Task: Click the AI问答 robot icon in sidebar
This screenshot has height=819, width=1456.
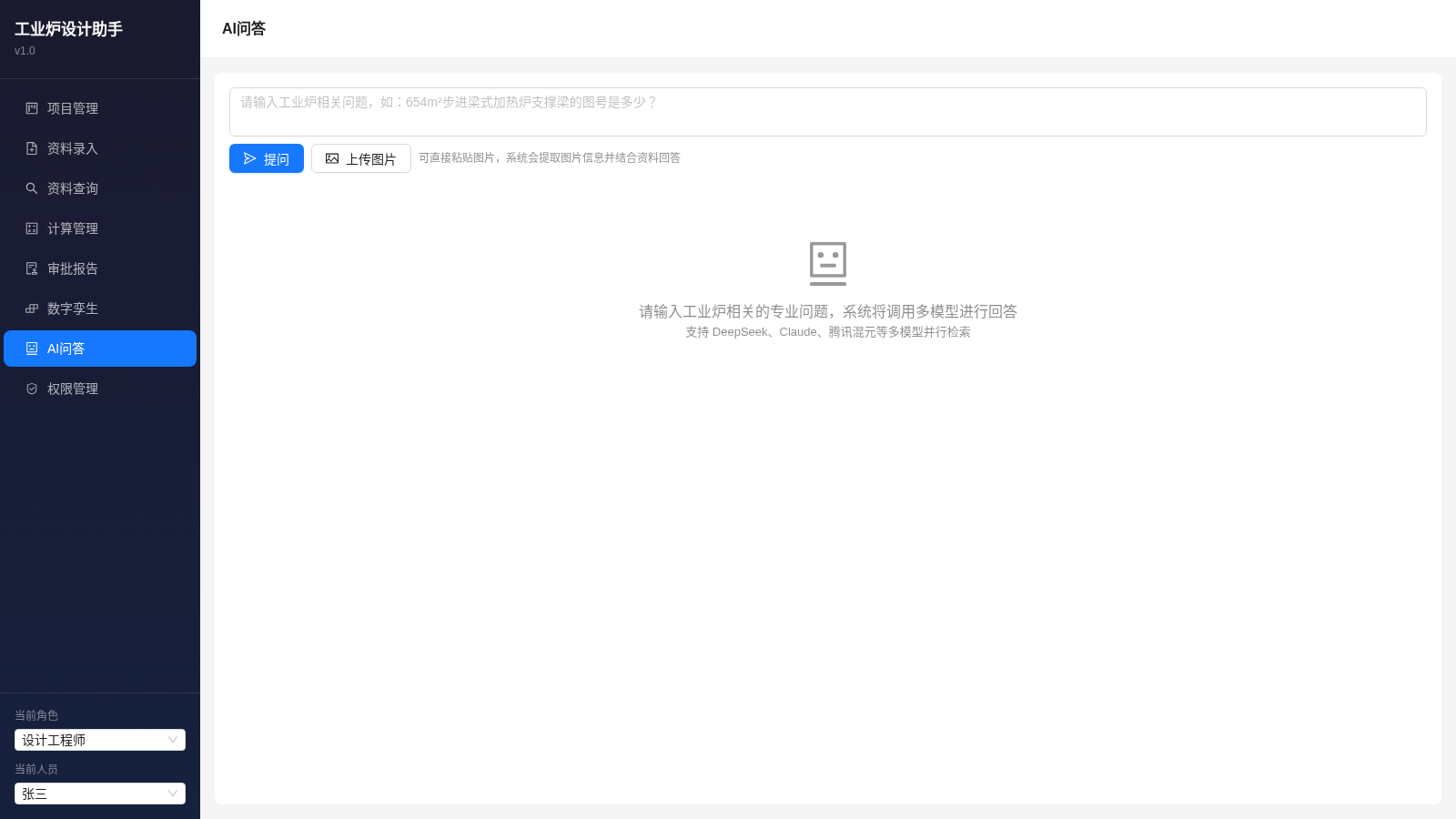Action: click(32, 349)
